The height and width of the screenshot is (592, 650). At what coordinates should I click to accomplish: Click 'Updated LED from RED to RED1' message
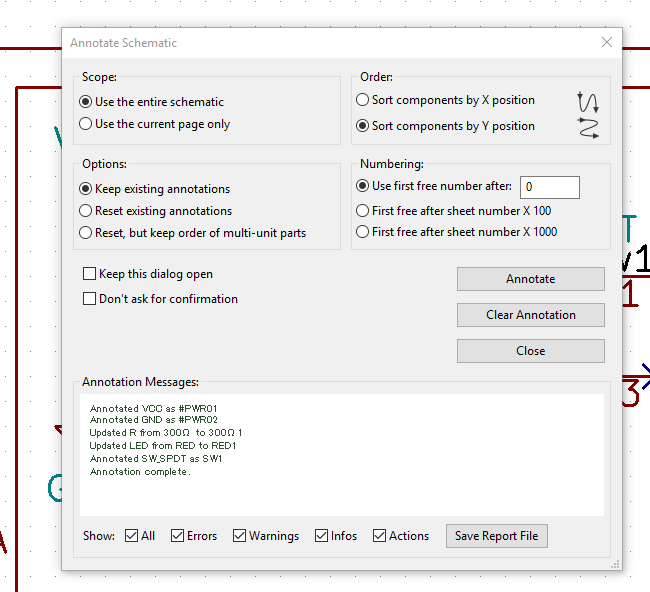(163, 446)
